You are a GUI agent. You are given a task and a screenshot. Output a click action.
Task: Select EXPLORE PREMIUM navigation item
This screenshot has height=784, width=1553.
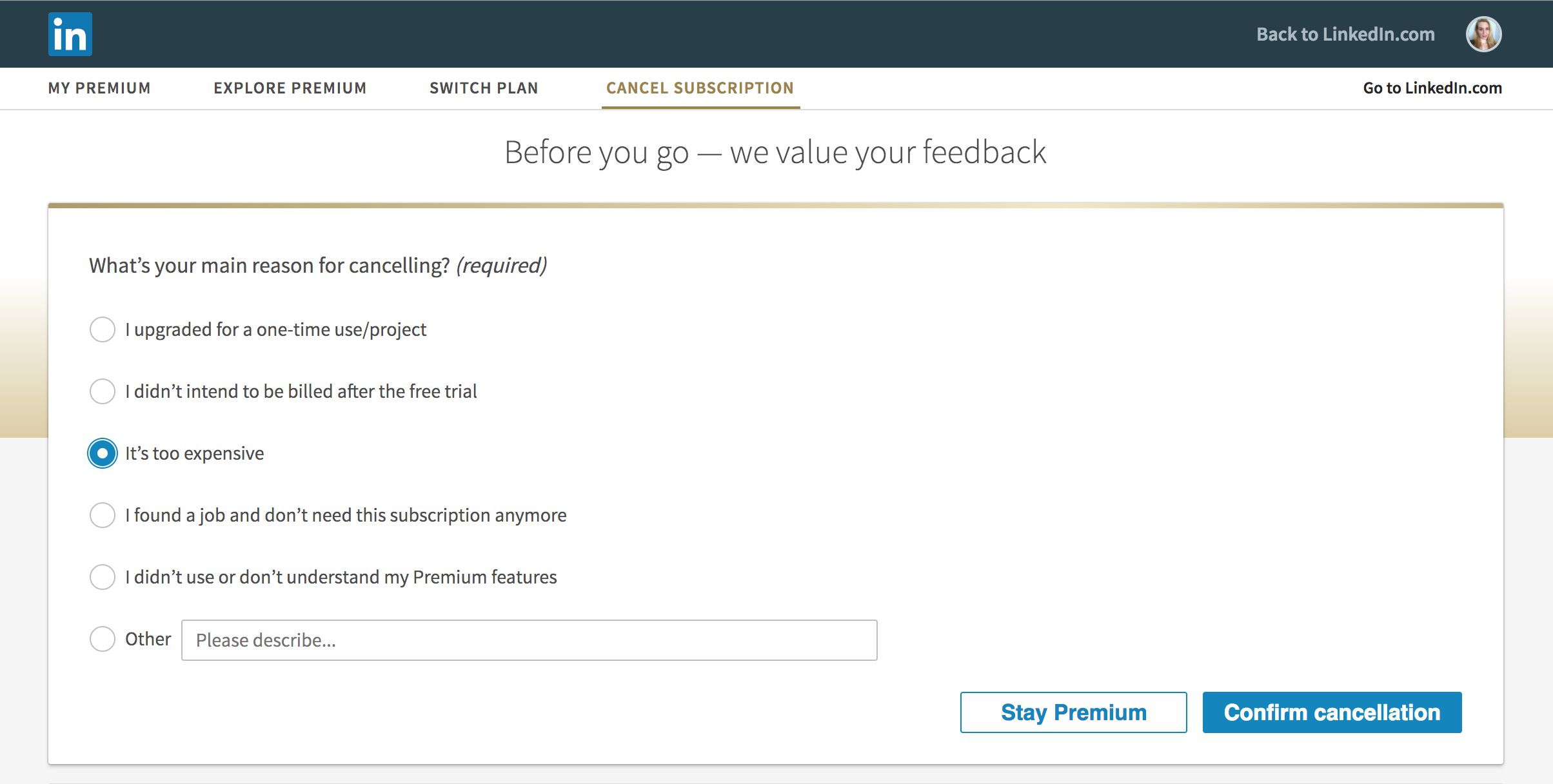[290, 87]
